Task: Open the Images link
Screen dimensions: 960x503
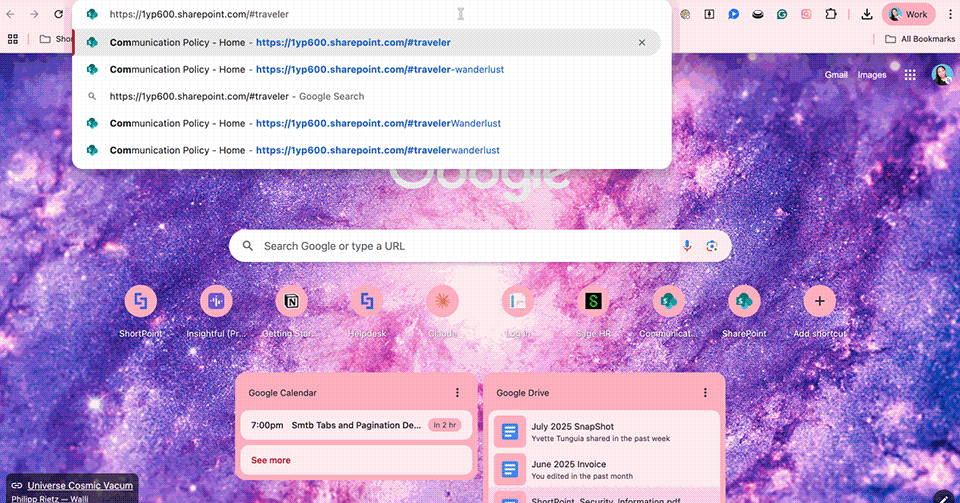Action: pos(872,75)
